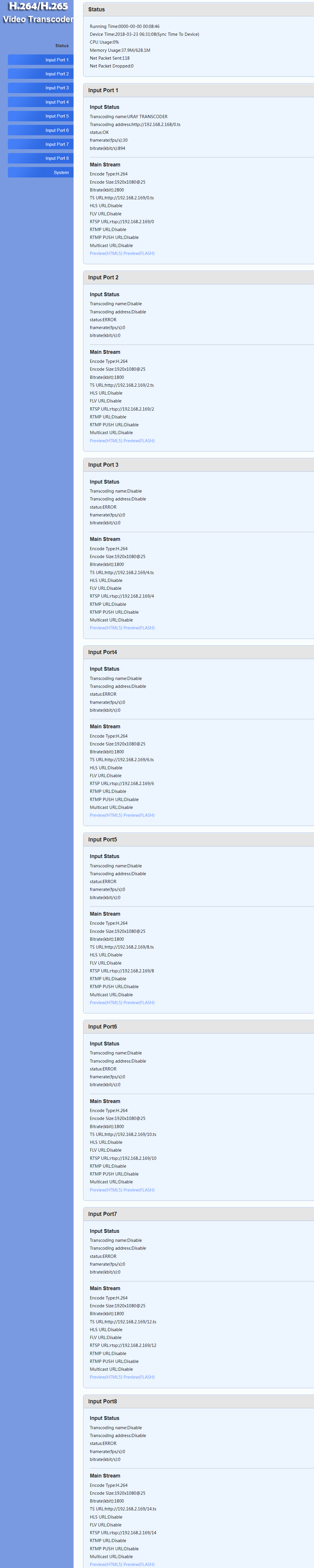Click Preview(FLASH) under Input Port6
The height and width of the screenshot is (1568, 314).
[x=139, y=1190]
